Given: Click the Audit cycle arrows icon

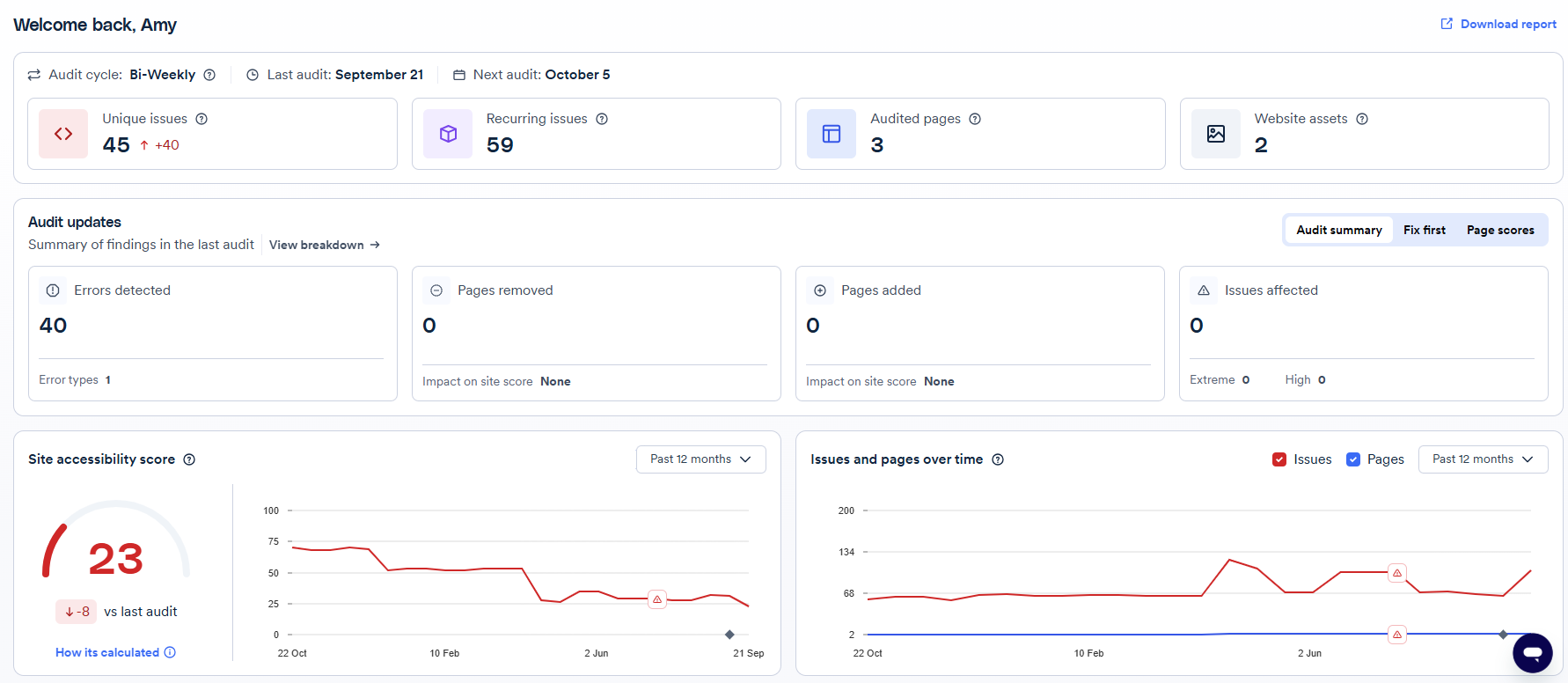Looking at the screenshot, I should [34, 75].
